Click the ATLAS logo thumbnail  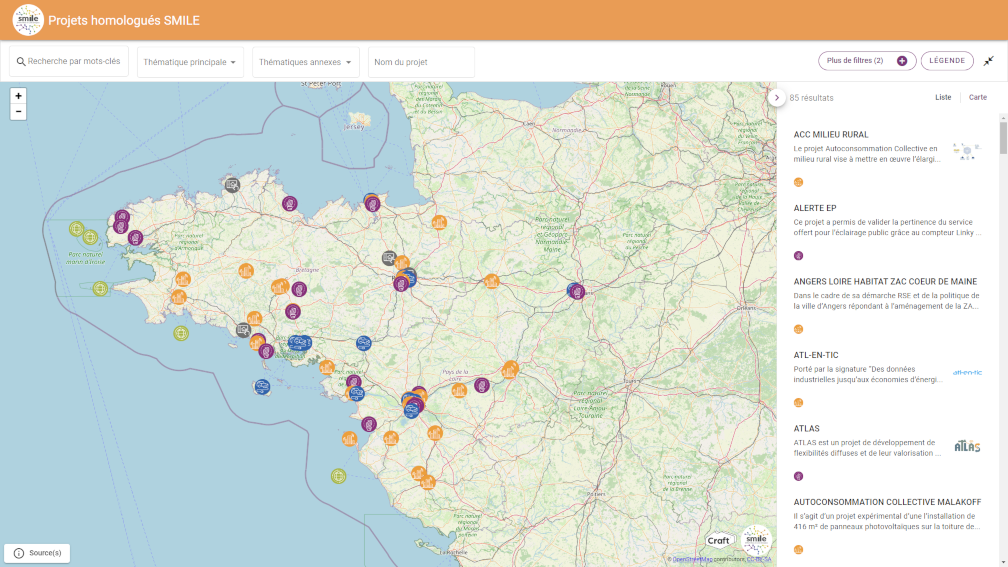point(967,446)
